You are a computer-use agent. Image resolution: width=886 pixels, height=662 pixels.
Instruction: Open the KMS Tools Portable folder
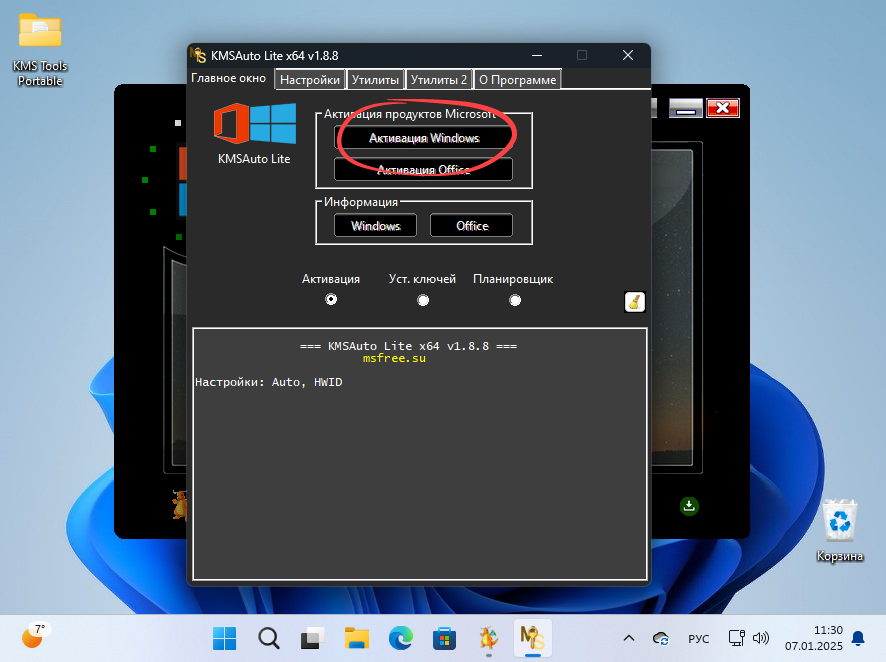(38, 28)
